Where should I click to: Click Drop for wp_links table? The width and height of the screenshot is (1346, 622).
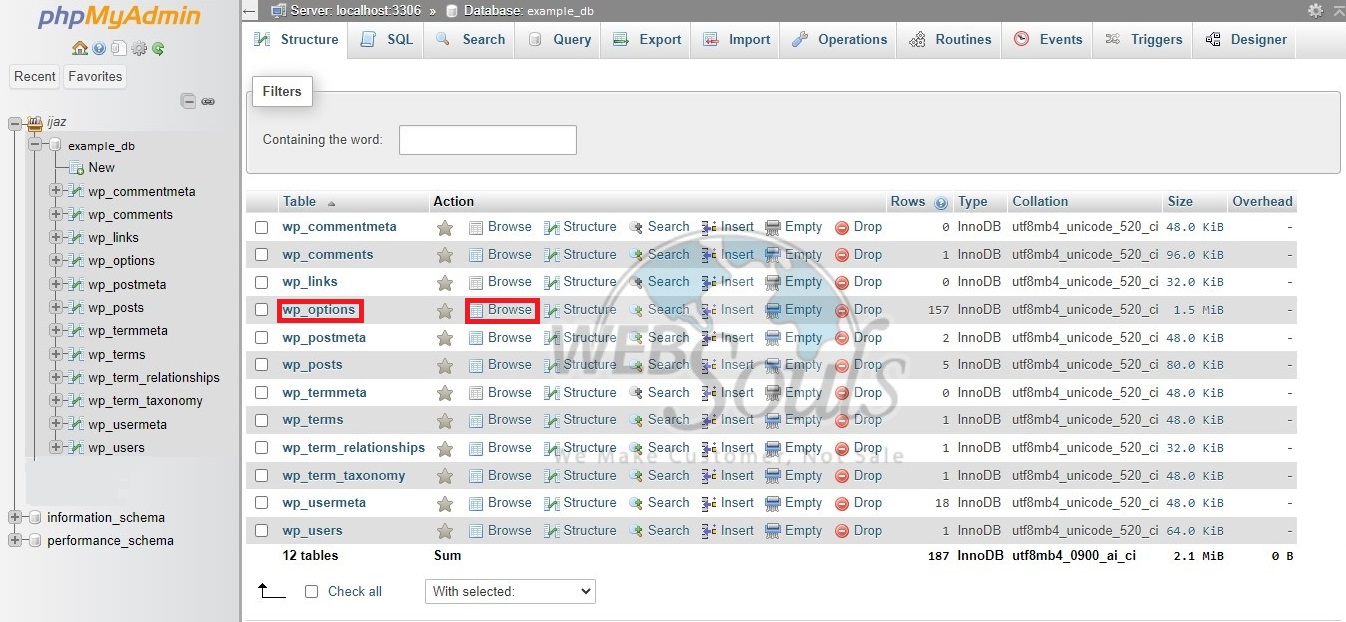[859, 282]
